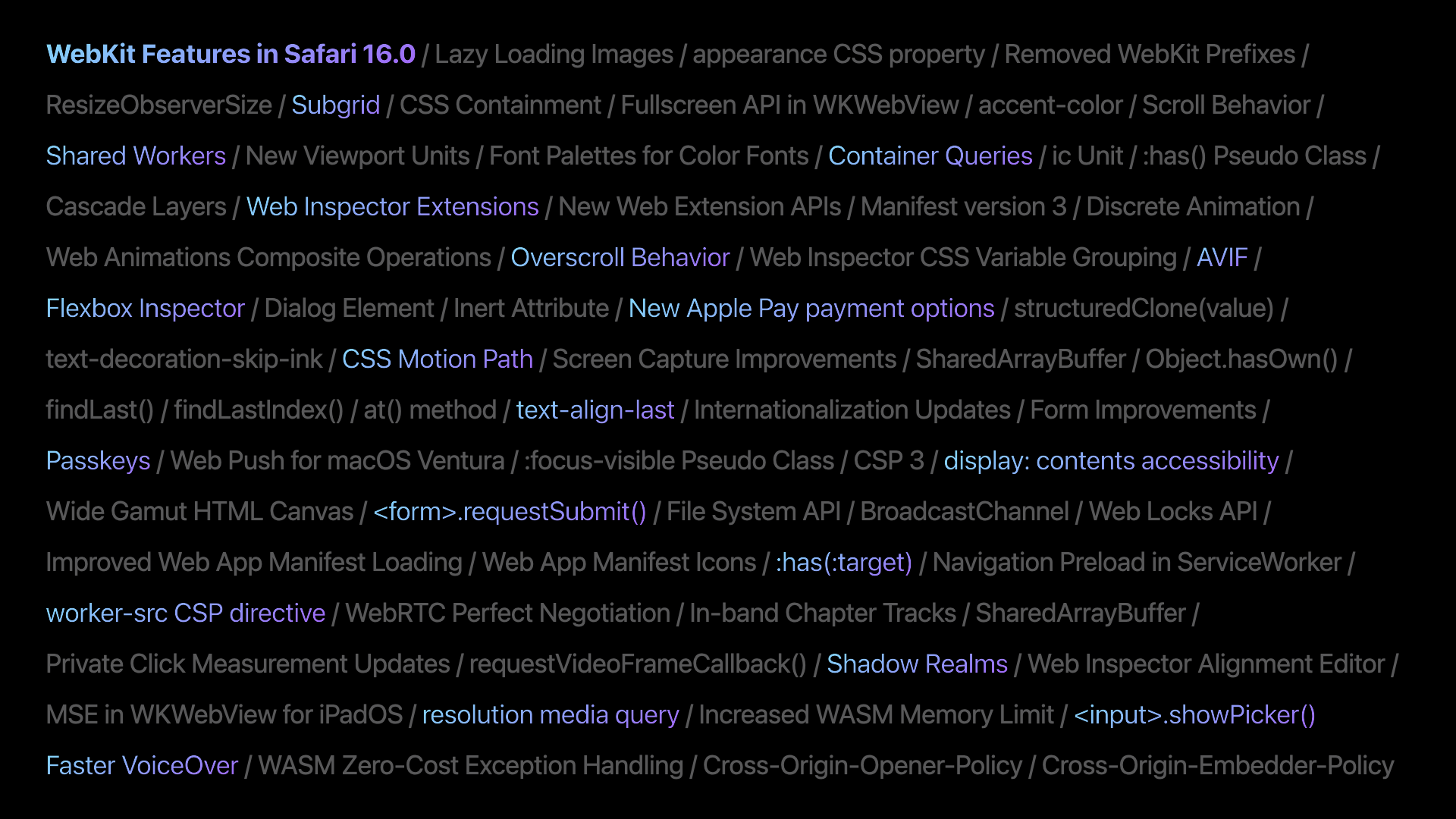Click the Overscroll Behavior link
This screenshot has width=1456, height=819.
620,258
